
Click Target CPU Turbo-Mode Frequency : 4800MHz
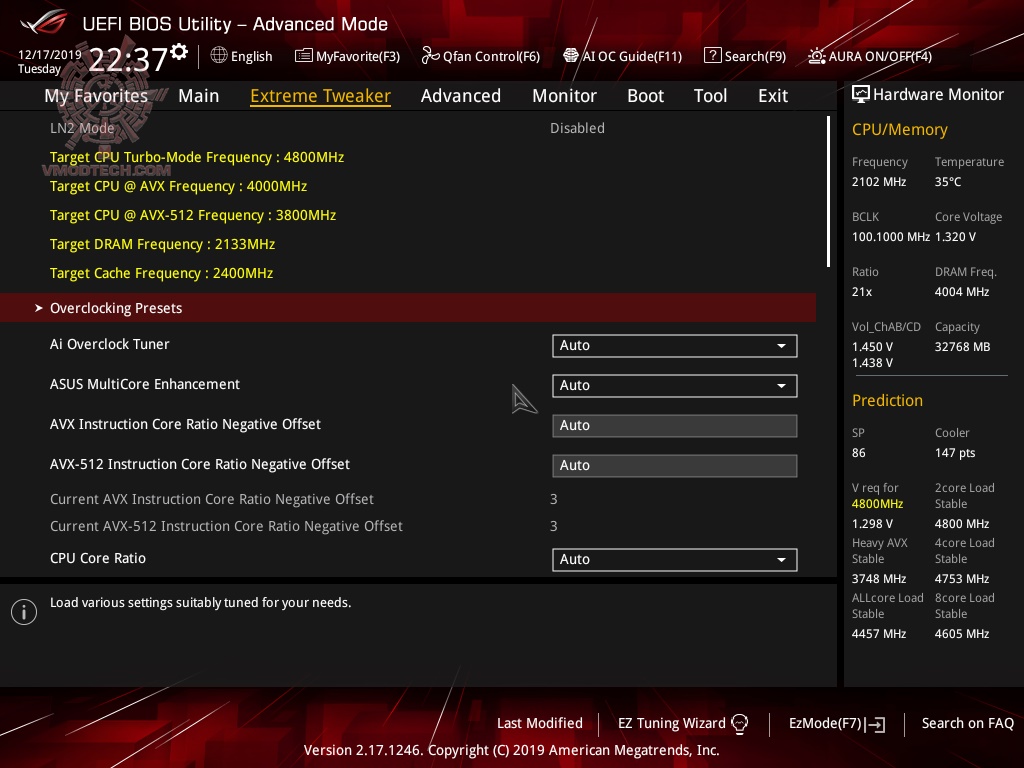coord(197,157)
